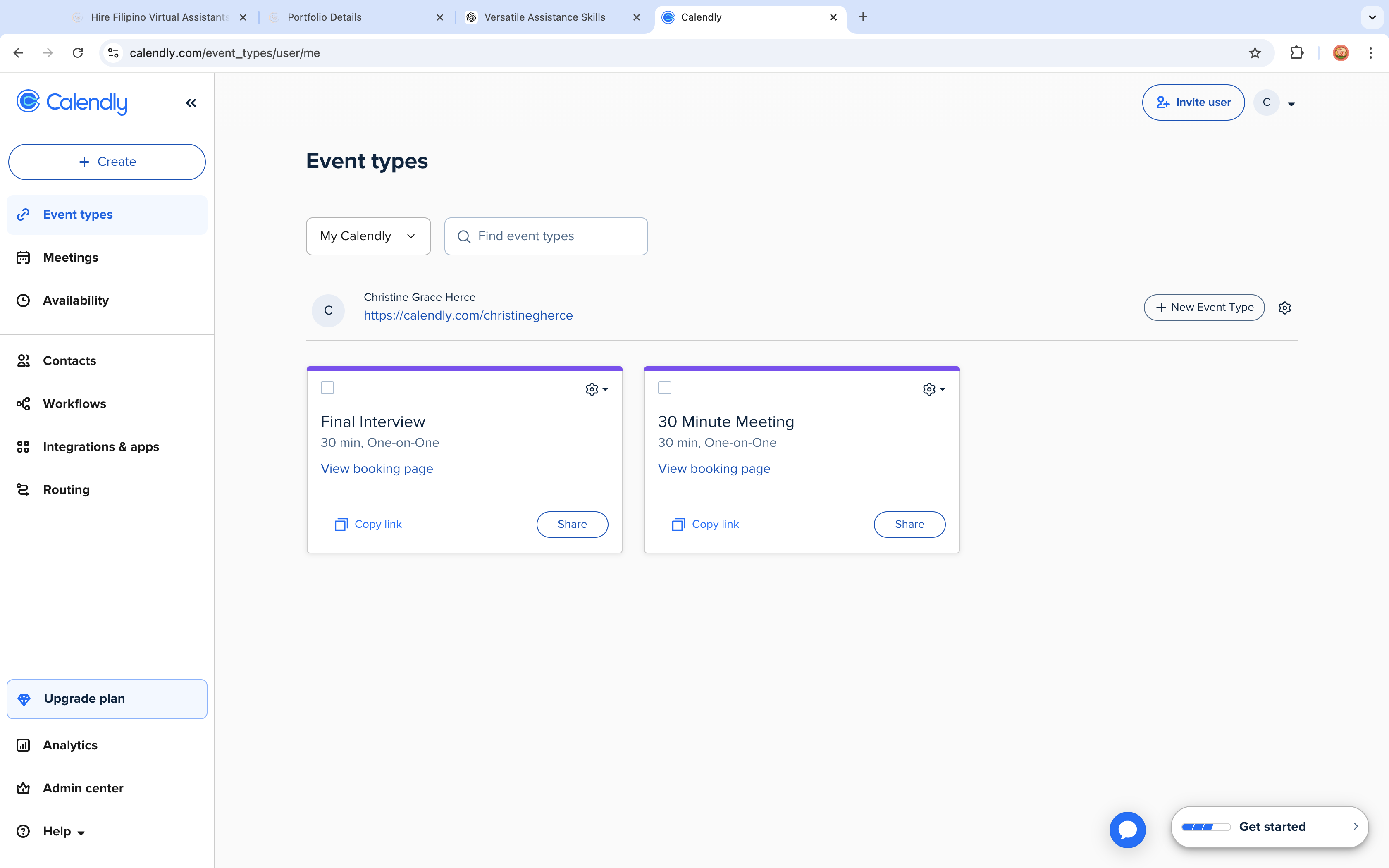Screen dimensions: 1389x868
Task: Expand account menu arrow next to avatar
Action: click(1291, 104)
